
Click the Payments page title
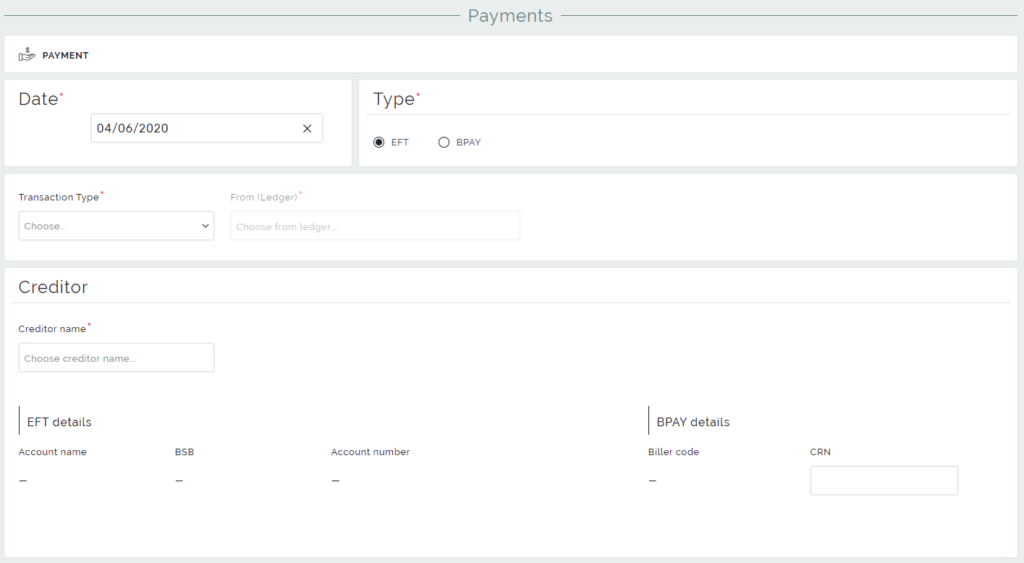tap(510, 16)
